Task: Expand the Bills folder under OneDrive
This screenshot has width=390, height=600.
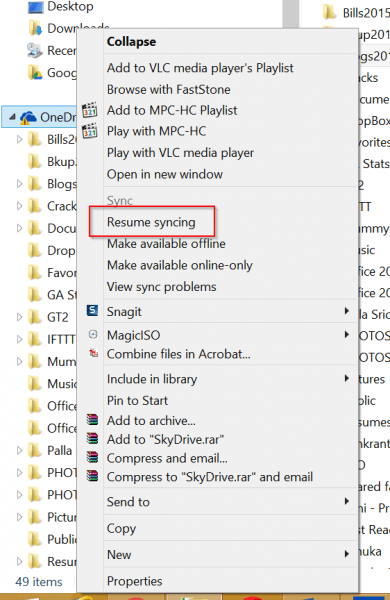Action: click(19, 139)
